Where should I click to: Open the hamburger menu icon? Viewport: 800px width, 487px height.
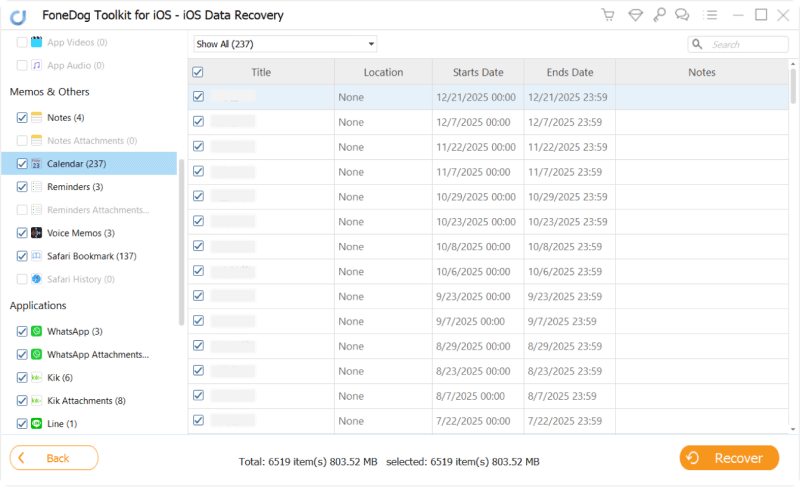click(x=710, y=15)
